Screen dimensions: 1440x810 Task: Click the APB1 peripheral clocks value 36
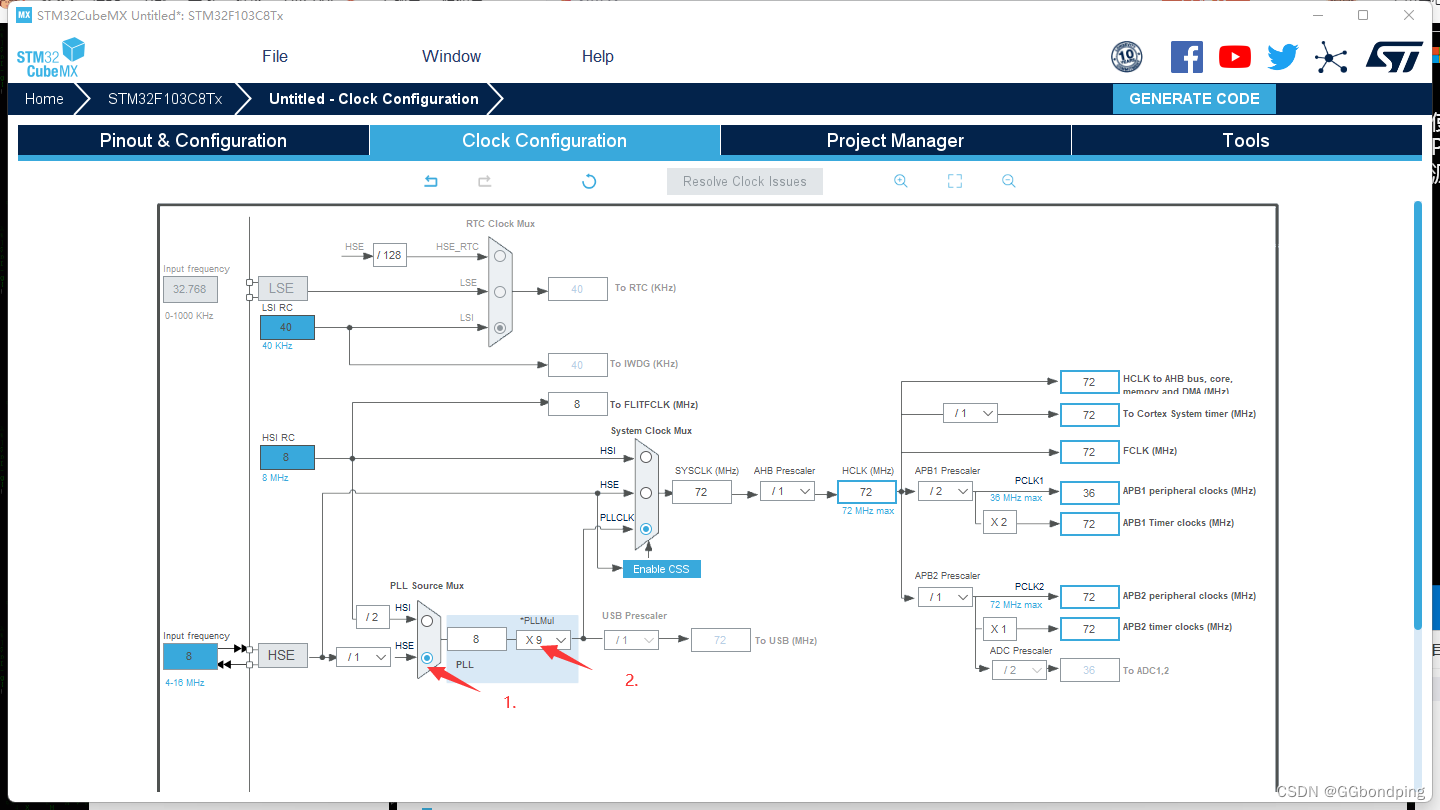click(1089, 492)
